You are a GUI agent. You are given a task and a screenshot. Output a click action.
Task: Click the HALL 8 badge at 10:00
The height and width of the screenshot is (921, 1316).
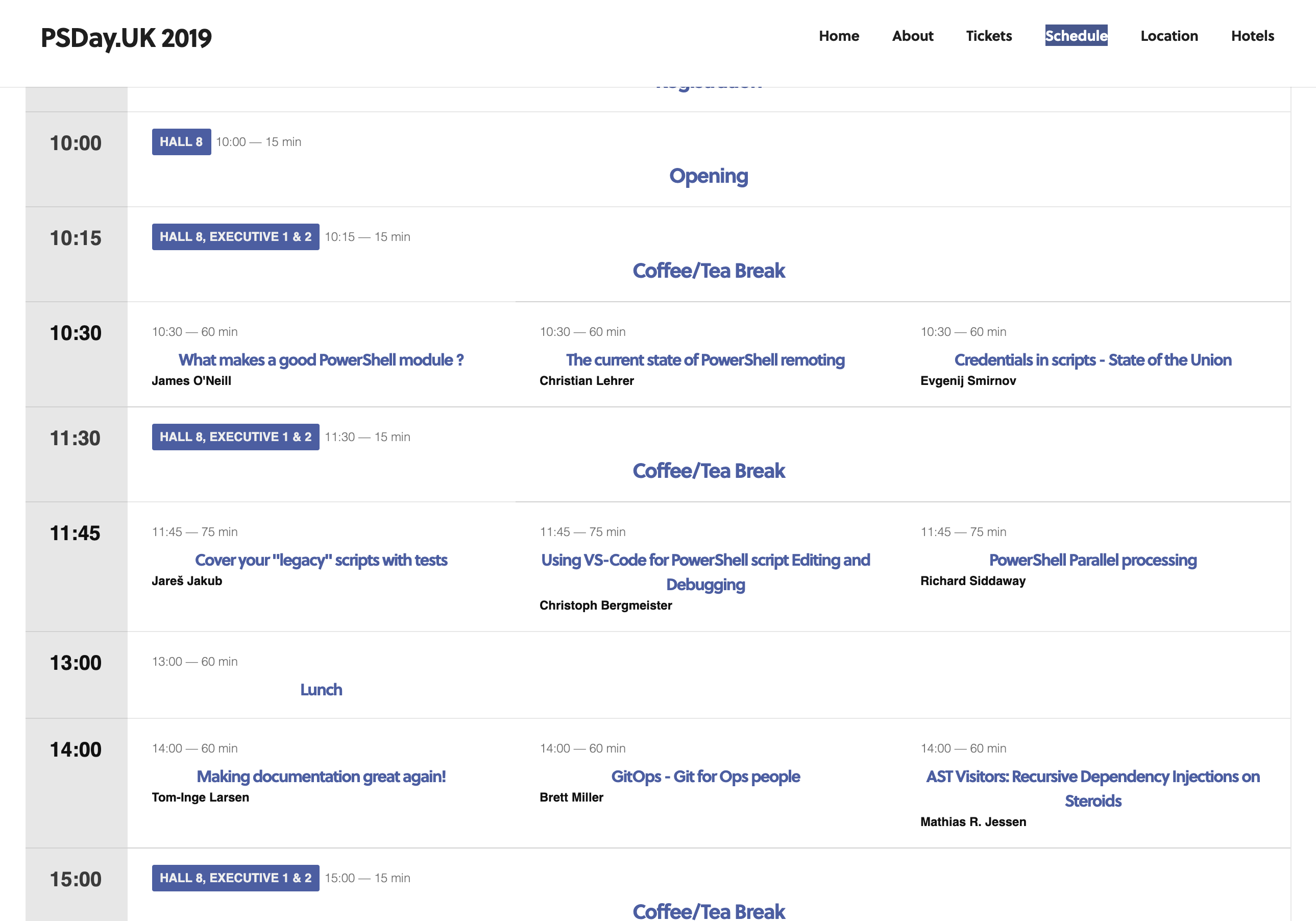coord(181,141)
